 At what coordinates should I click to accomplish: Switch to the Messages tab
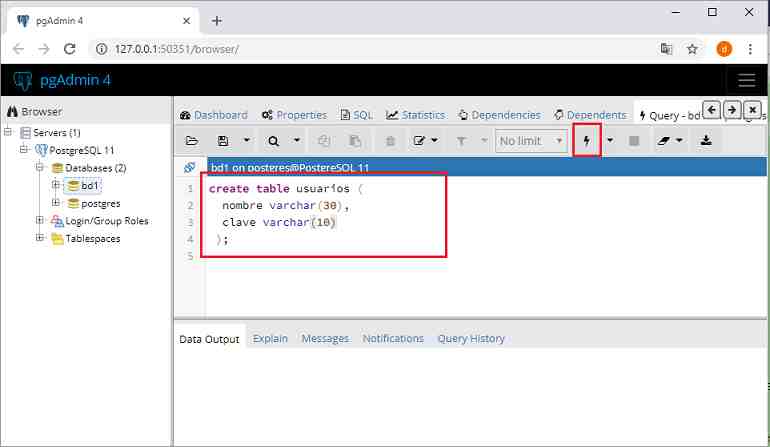coord(325,338)
